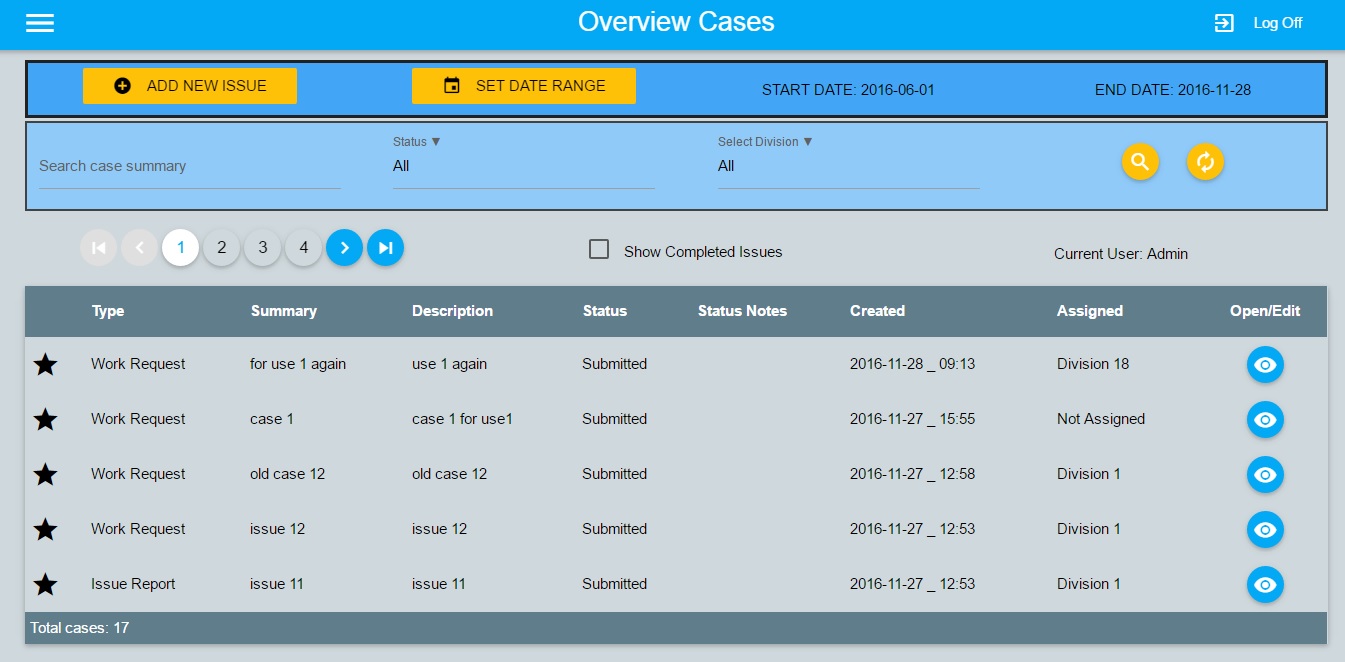Click 'START DATE: 2016-06-01' text
The image size is (1345, 662).
click(x=848, y=90)
